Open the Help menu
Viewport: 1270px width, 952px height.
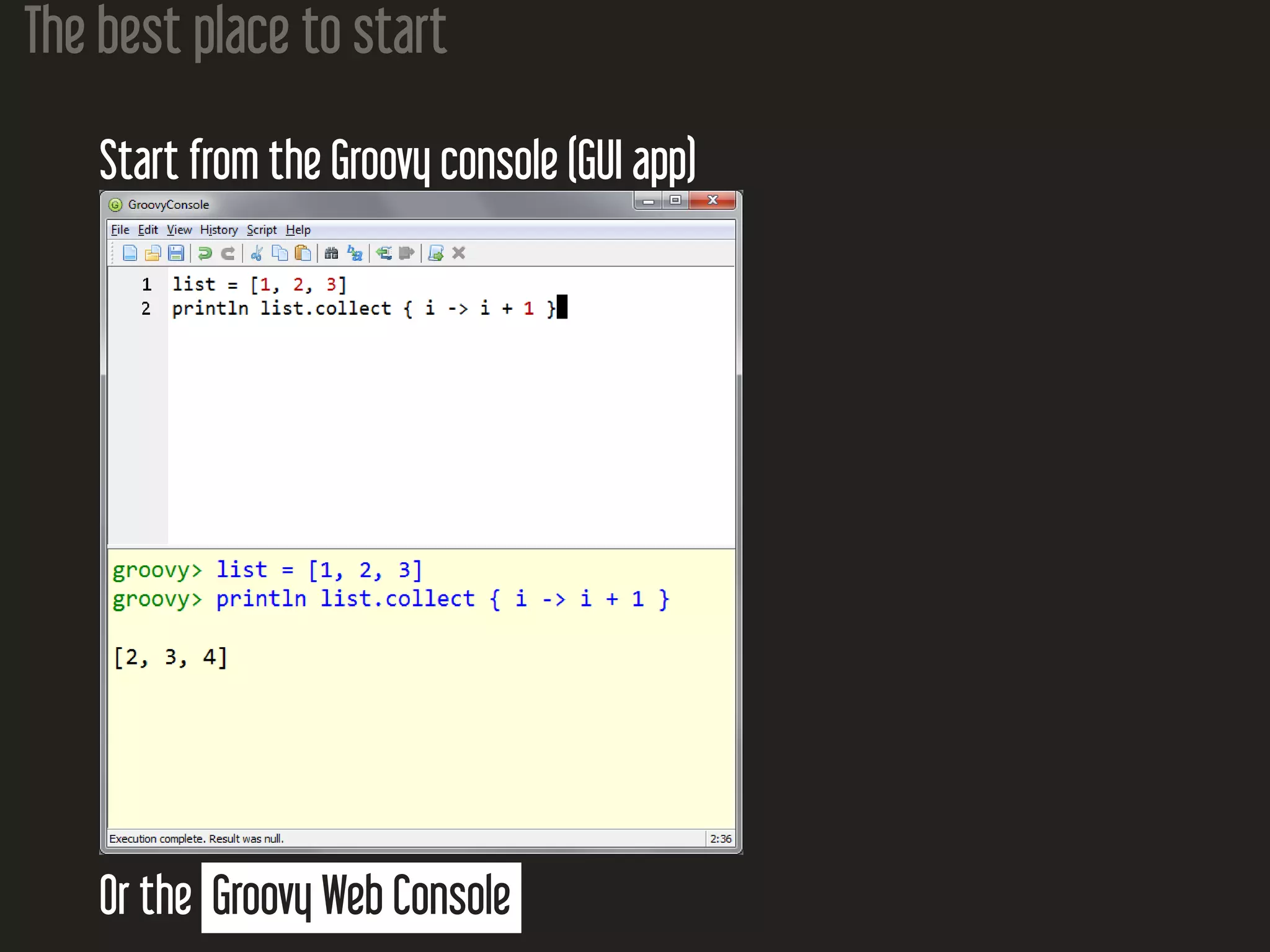tap(298, 230)
